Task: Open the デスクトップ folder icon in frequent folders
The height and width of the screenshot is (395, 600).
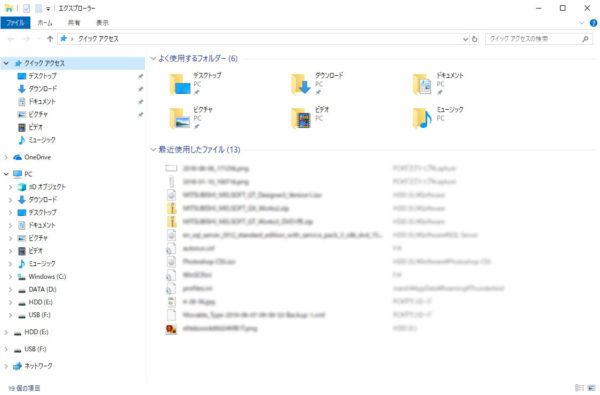Action: point(180,85)
